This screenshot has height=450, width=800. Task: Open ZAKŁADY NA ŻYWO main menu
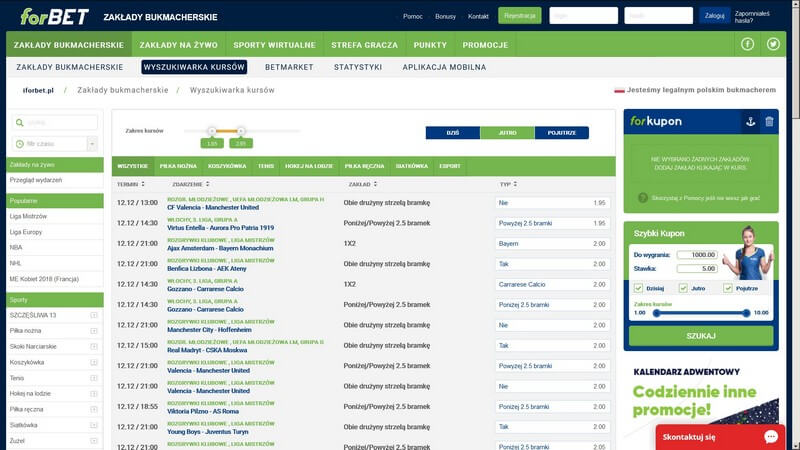click(x=179, y=45)
